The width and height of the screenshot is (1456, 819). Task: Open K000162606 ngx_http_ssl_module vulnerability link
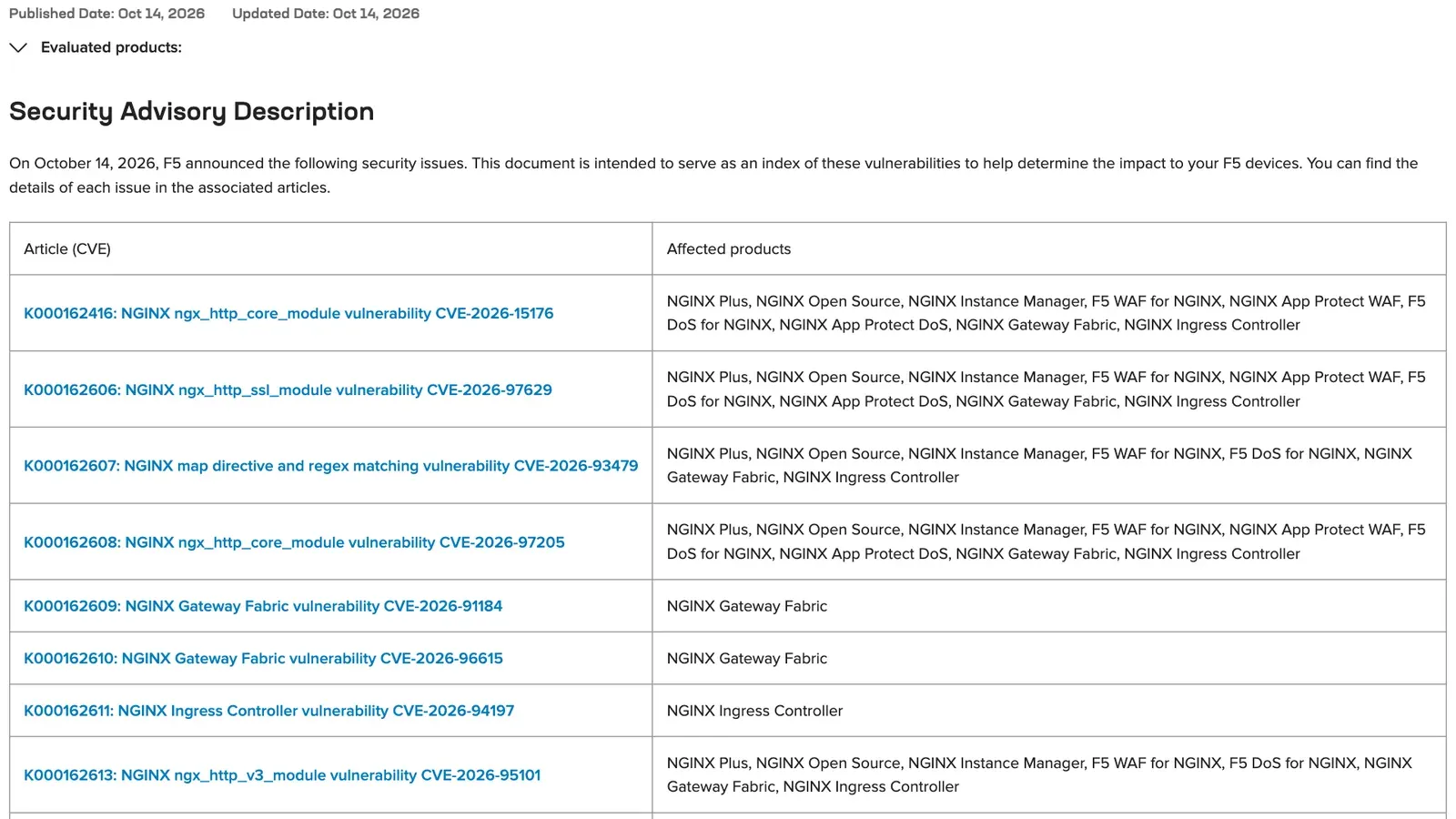pos(288,389)
